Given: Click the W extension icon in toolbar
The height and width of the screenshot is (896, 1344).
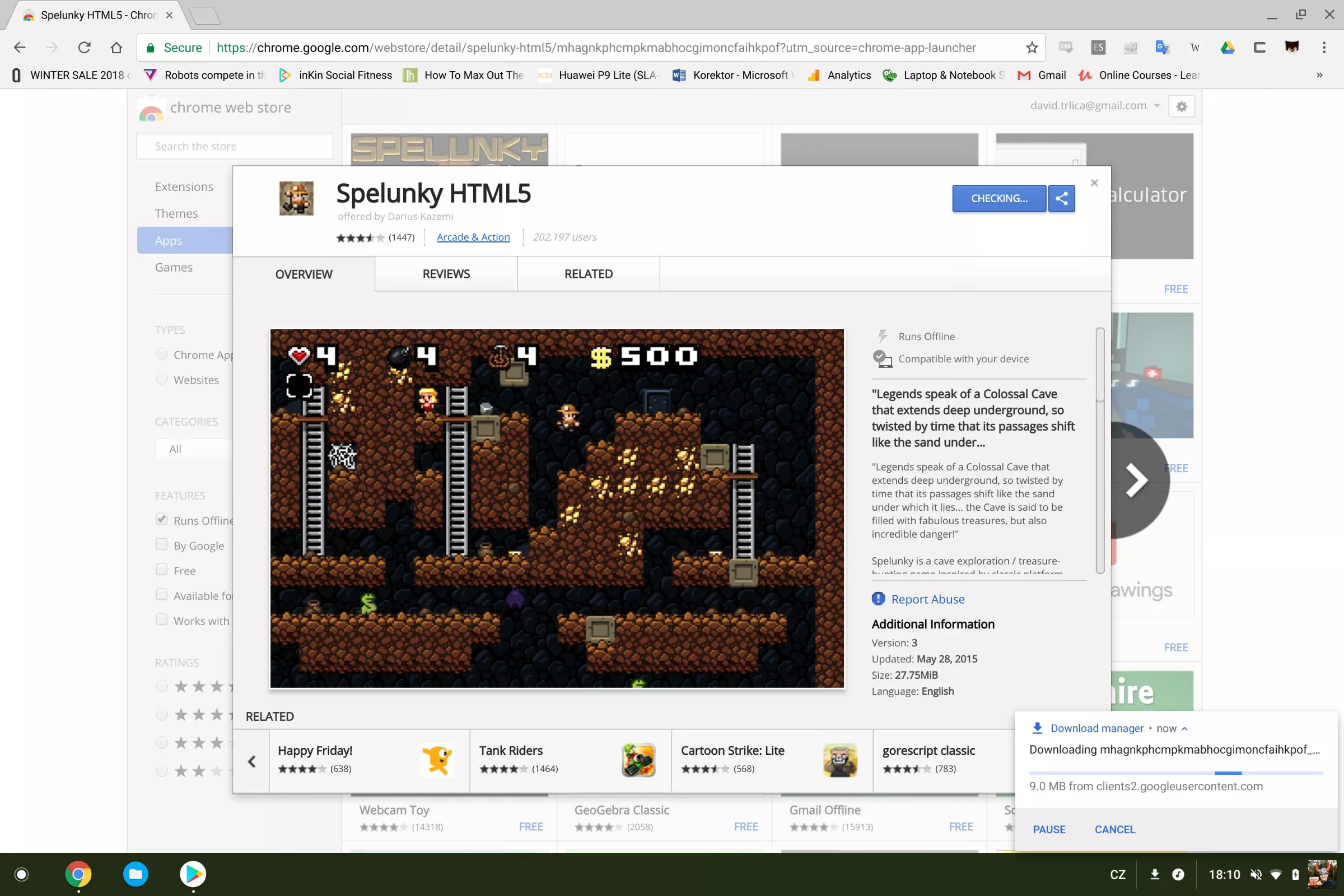Looking at the screenshot, I should pos(1195,48).
